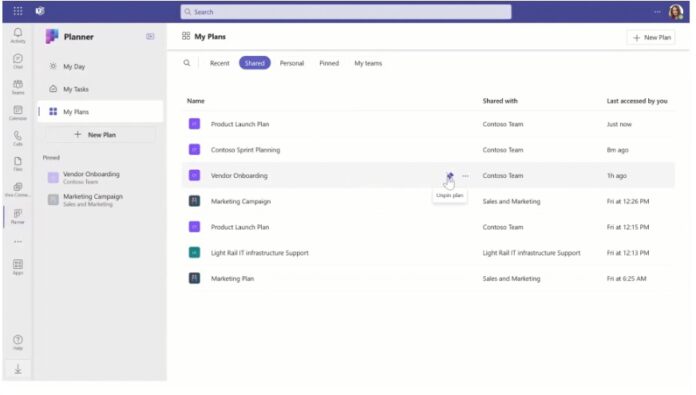
Task: Open pinned Marketing Campaign in sidebar
Action: coord(100,200)
